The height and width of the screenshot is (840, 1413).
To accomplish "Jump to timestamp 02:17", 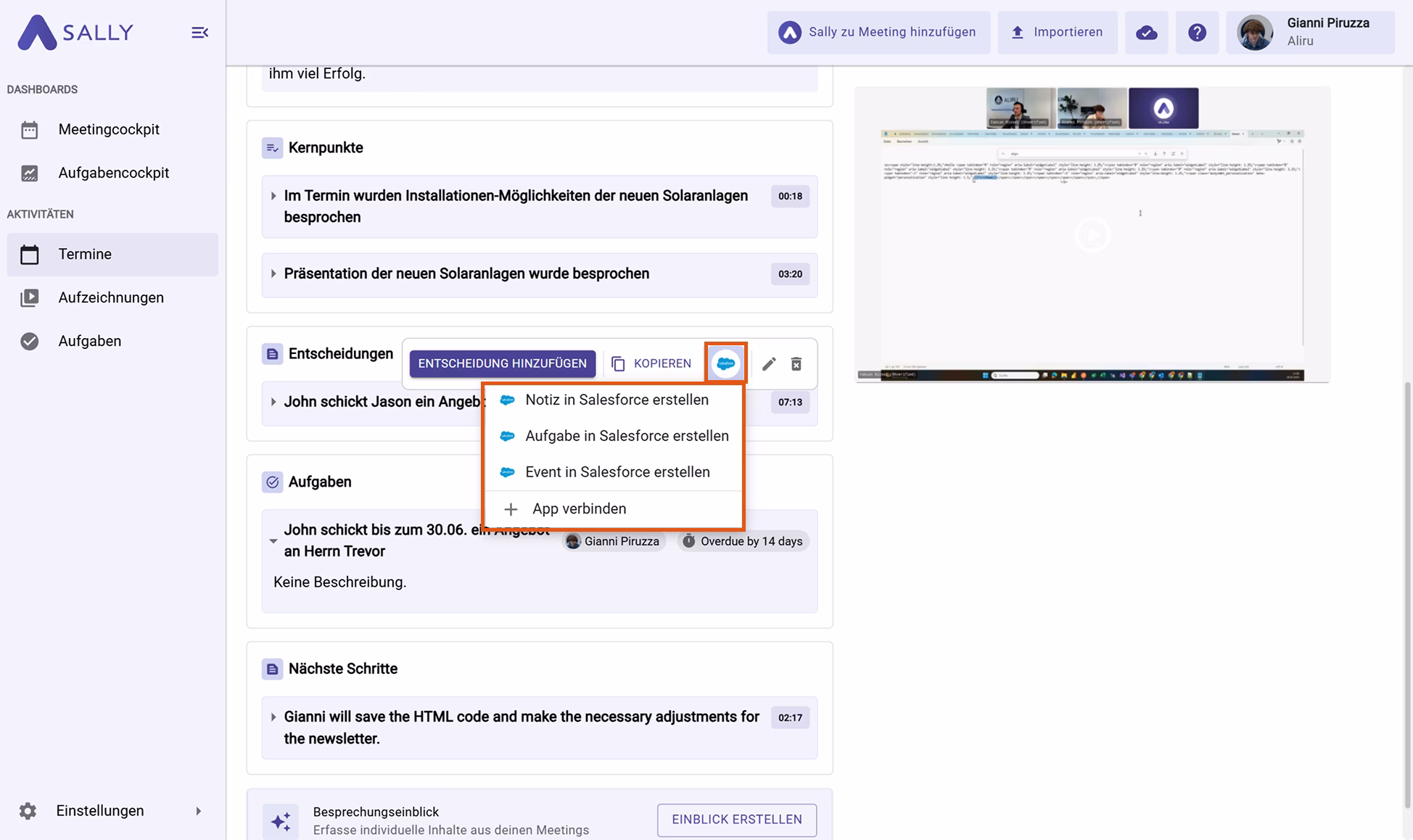I will pos(790,717).
